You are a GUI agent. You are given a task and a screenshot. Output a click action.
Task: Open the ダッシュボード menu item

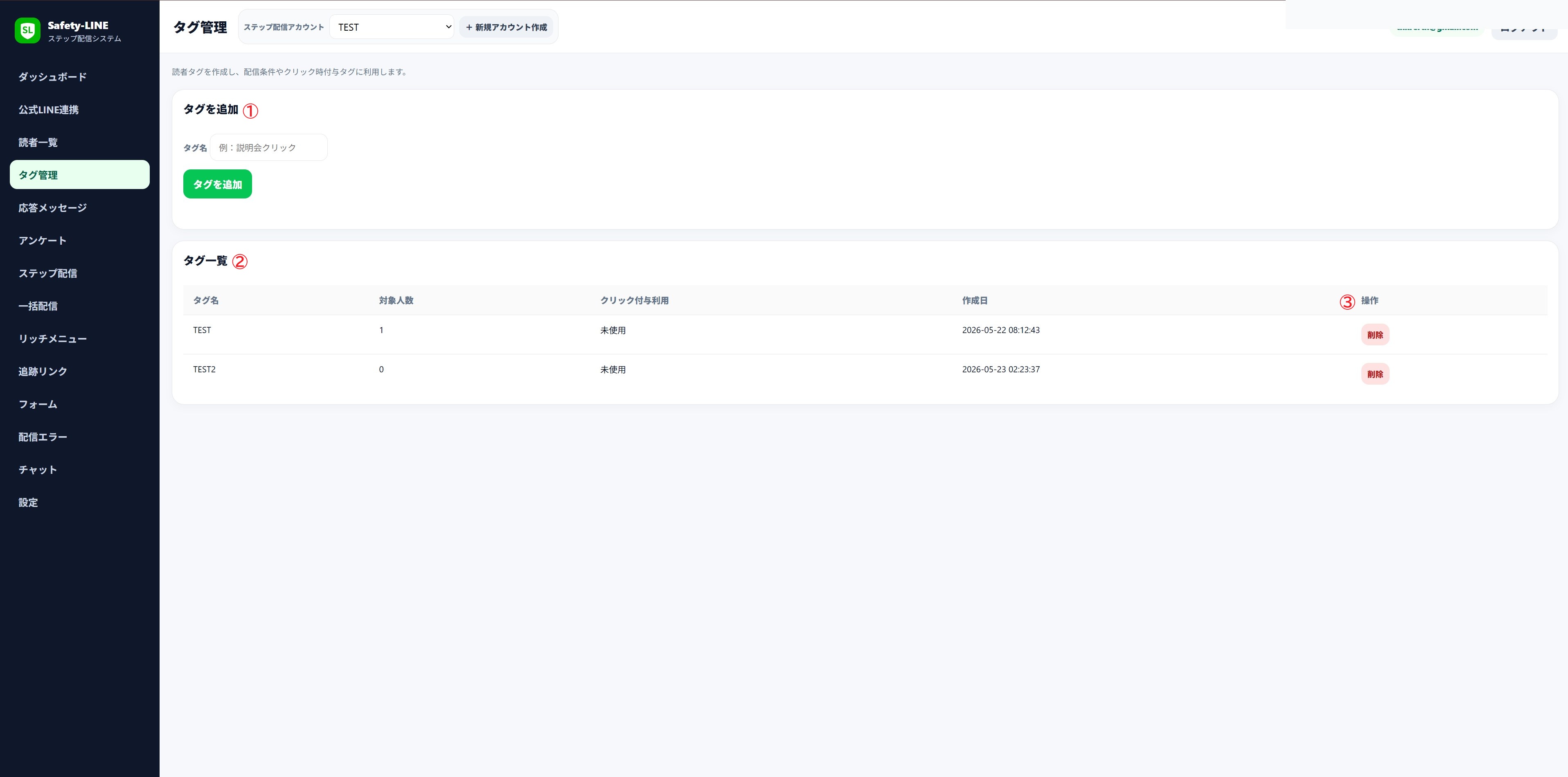coord(80,77)
